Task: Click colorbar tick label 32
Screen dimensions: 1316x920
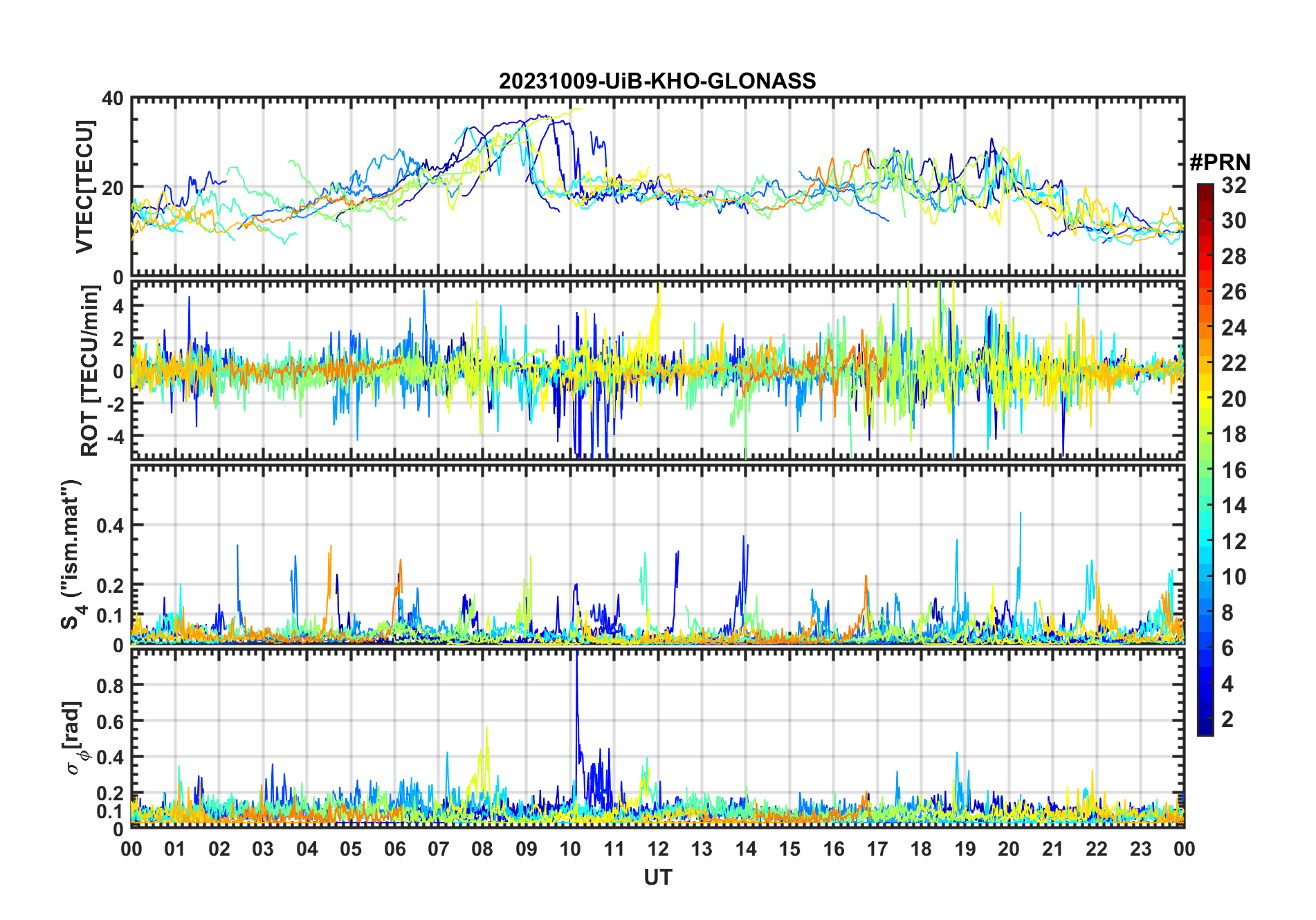Action: pos(1234,185)
